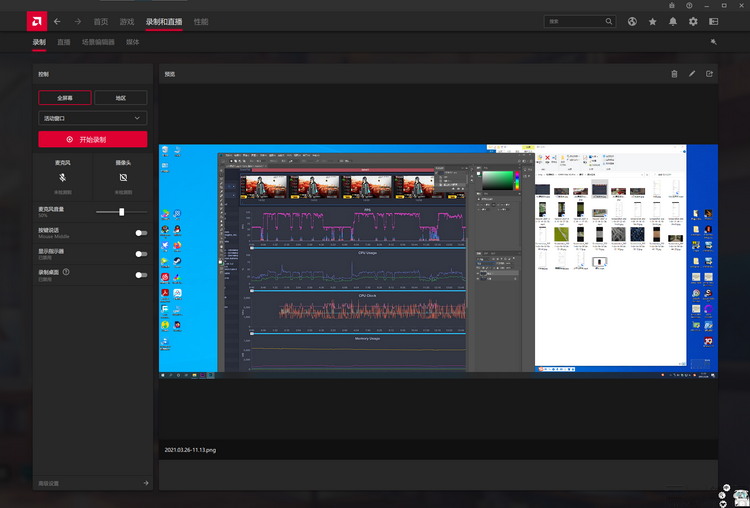
Task: Edit the preview with the pencil icon
Action: pos(692,74)
